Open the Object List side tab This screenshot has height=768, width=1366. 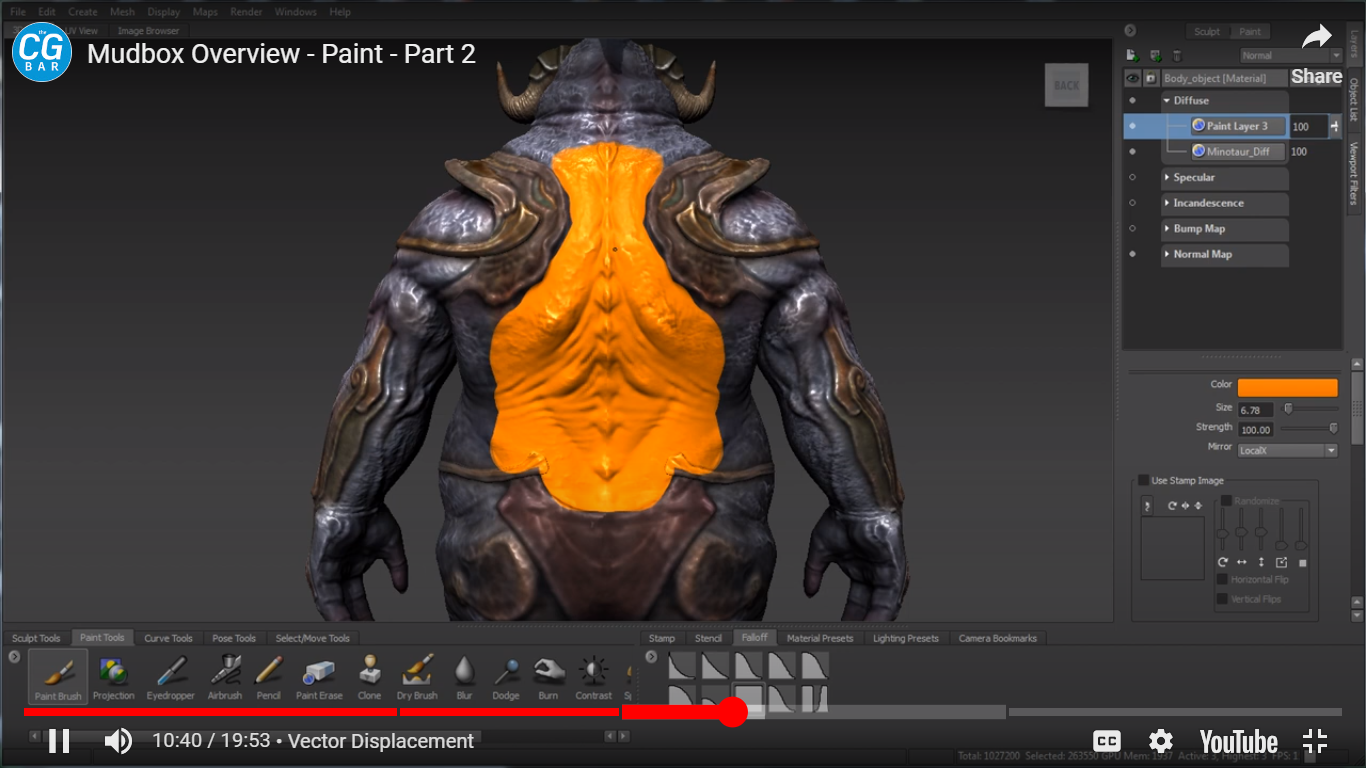point(1353,100)
